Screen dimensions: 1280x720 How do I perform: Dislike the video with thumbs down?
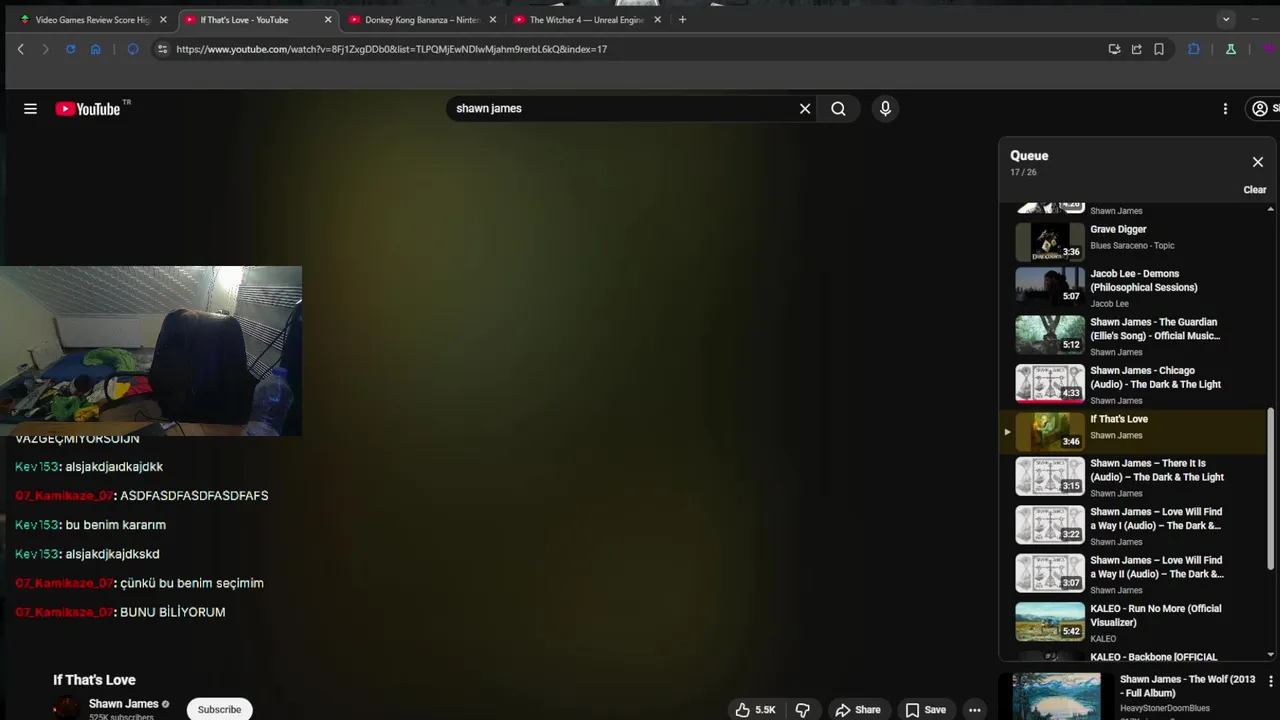802,709
